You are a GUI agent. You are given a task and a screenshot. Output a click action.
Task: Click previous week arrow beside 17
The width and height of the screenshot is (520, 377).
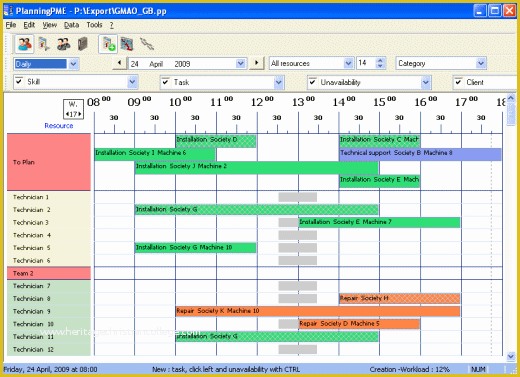click(67, 114)
